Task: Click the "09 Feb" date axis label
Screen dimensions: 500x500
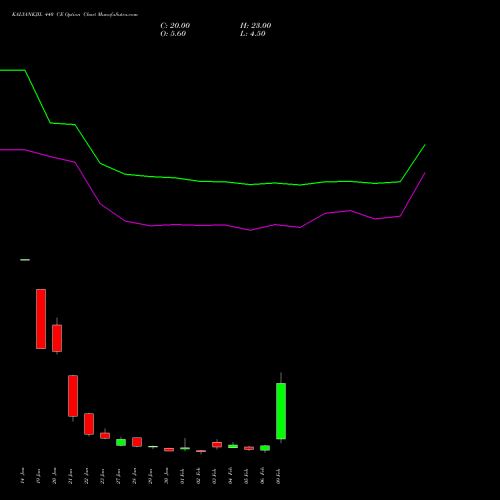Action: 279,476
